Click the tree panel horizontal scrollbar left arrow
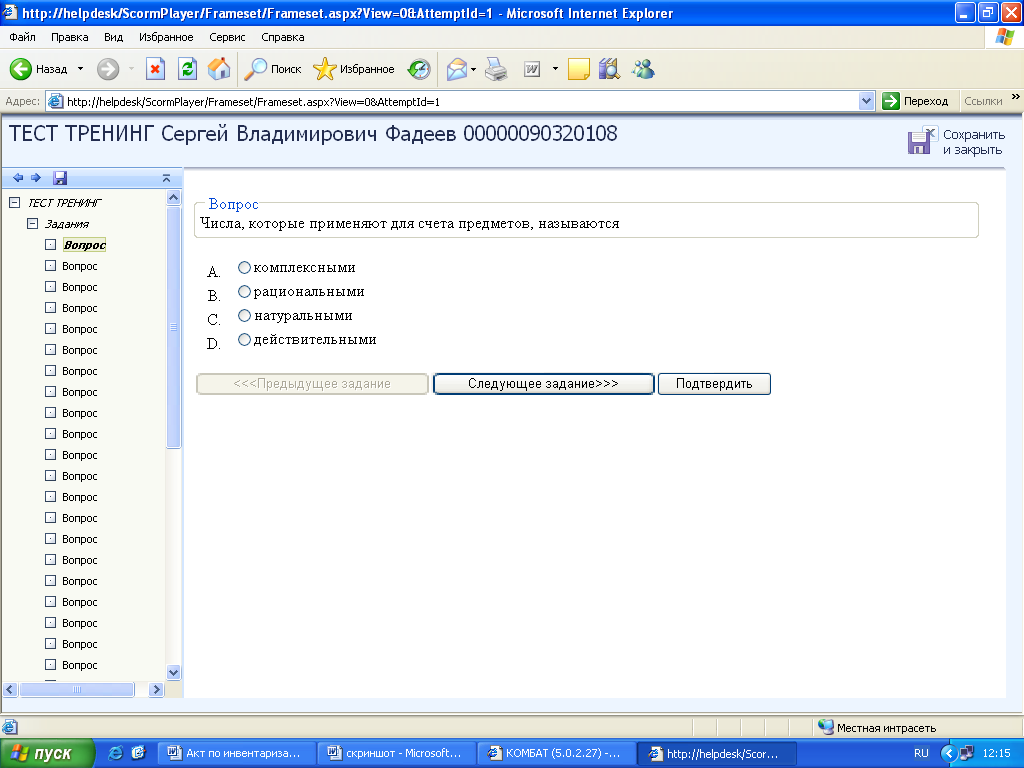Screen dimensions: 1024x768 (x=10, y=689)
